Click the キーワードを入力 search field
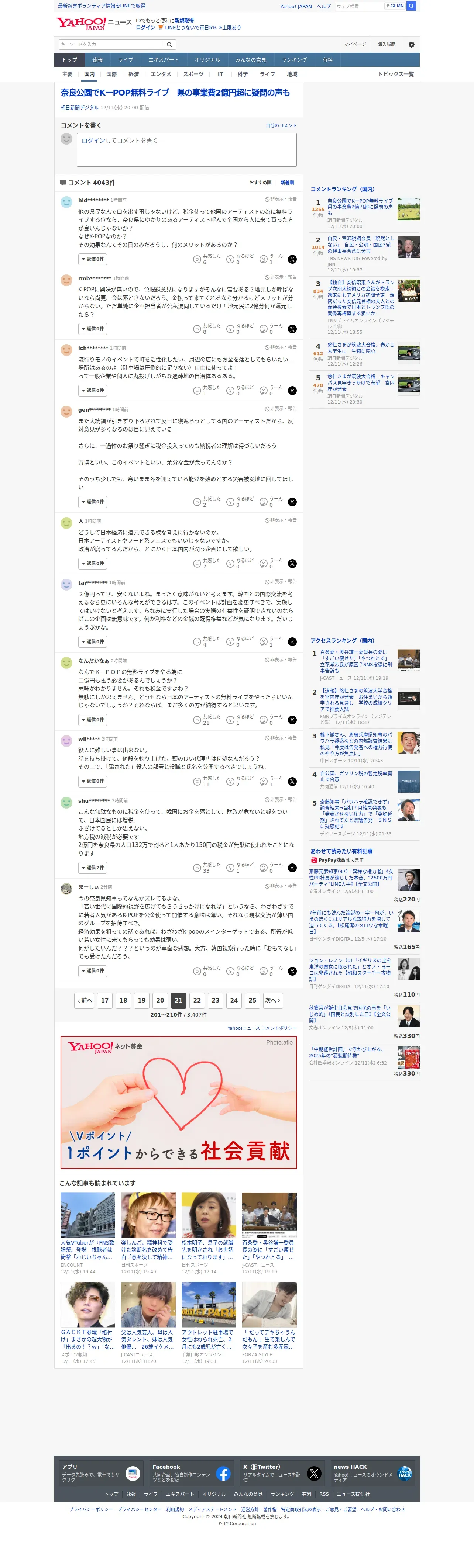 click(110, 44)
